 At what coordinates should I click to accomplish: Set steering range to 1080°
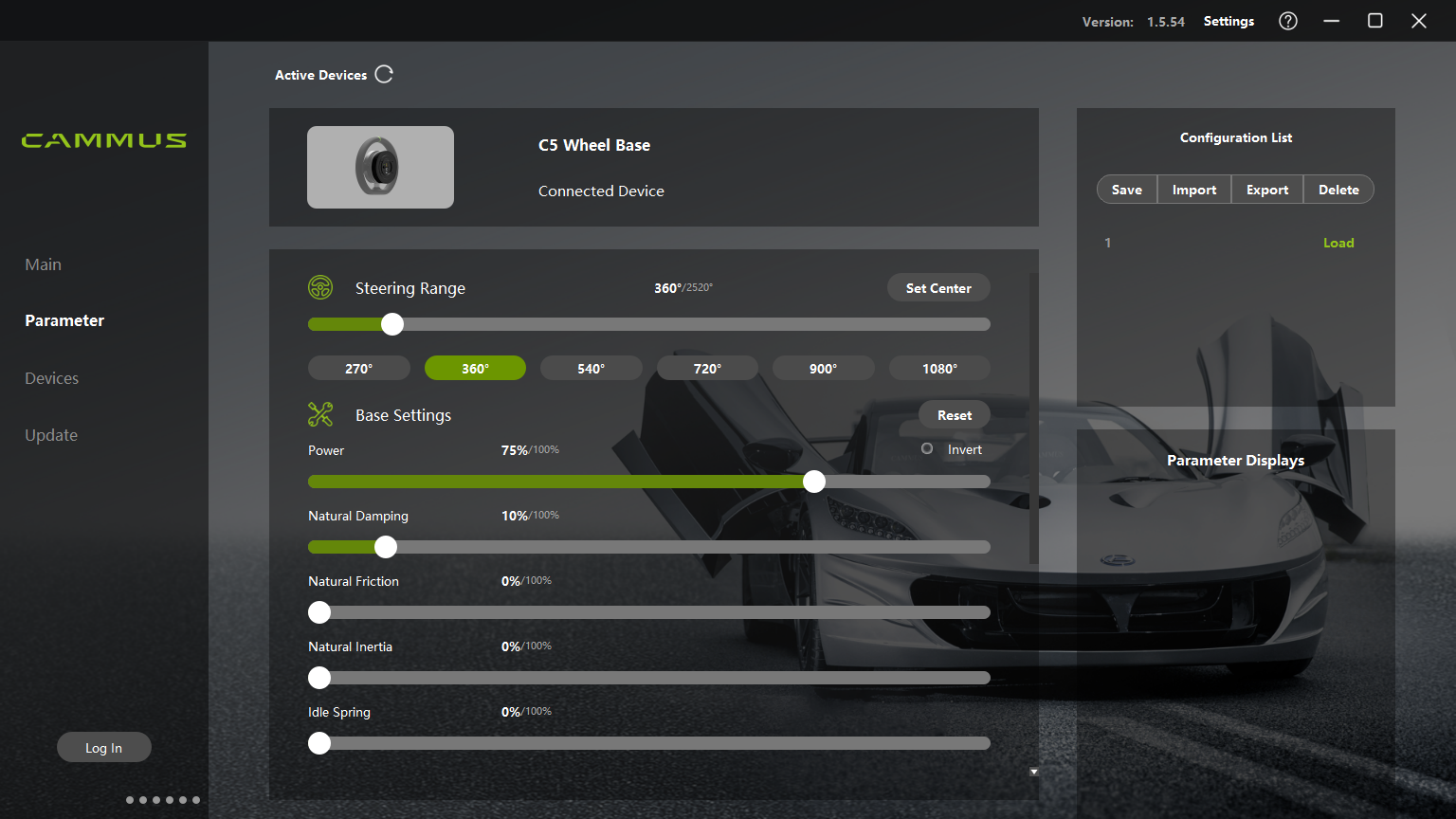(x=939, y=368)
